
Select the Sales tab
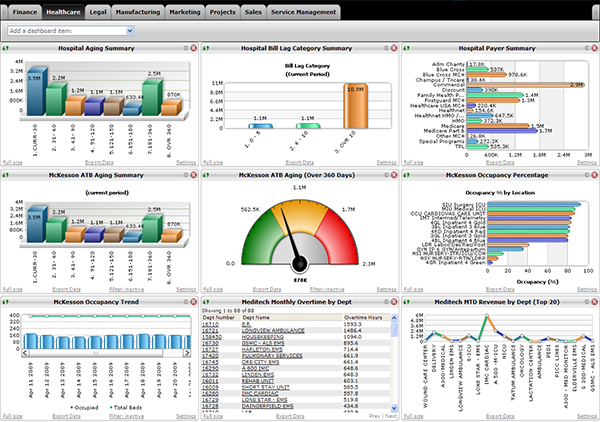pos(253,12)
